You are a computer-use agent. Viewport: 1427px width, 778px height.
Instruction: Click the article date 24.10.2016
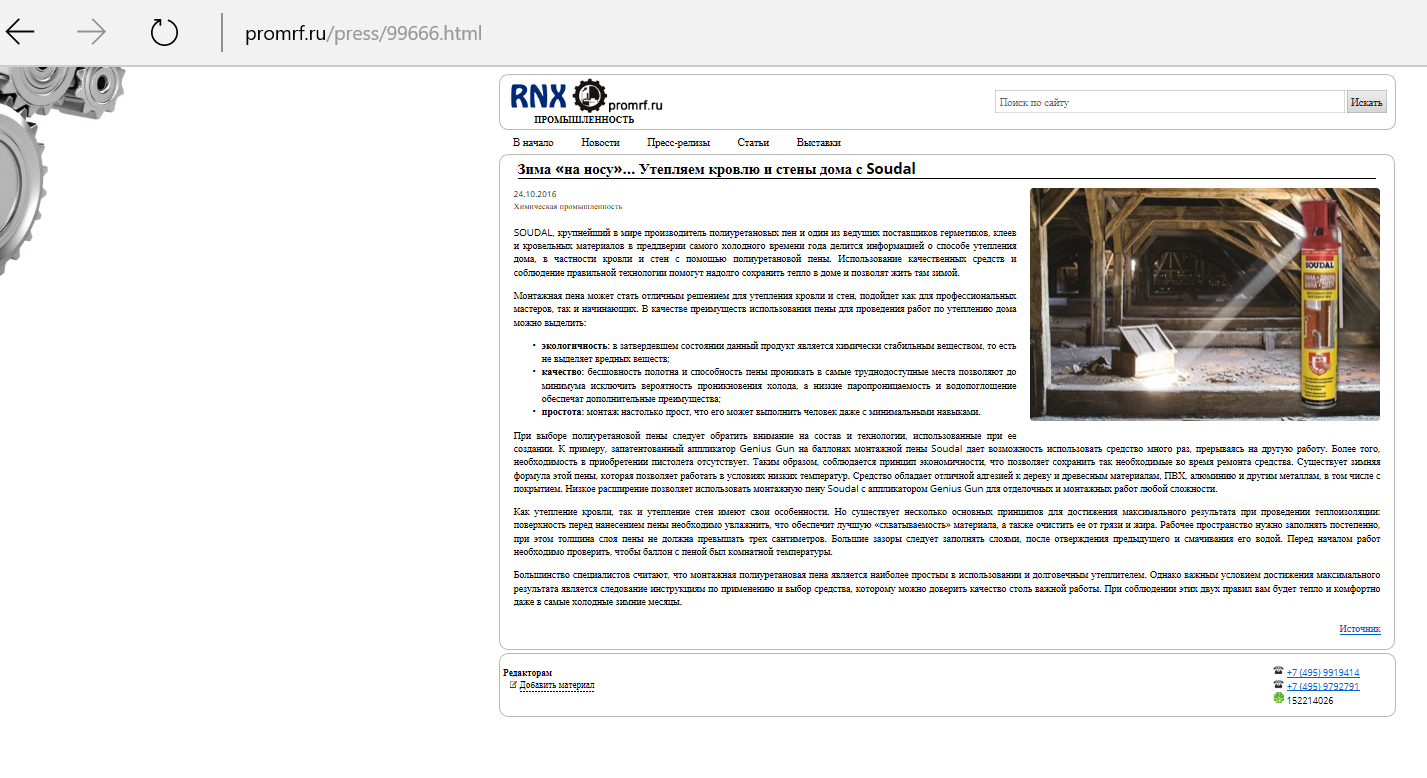pyautogui.click(x=535, y=194)
